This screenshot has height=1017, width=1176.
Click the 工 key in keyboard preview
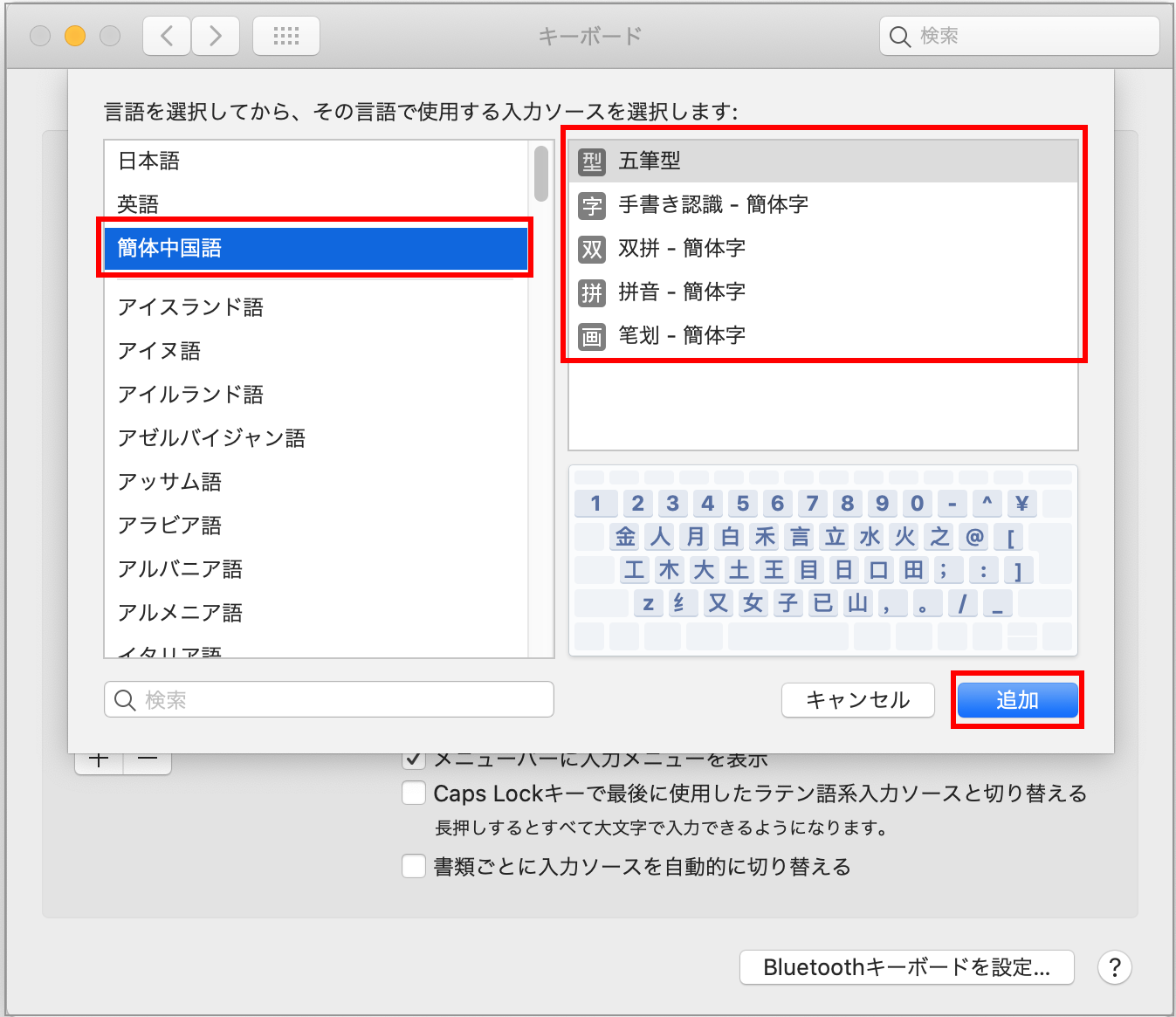tap(635, 570)
